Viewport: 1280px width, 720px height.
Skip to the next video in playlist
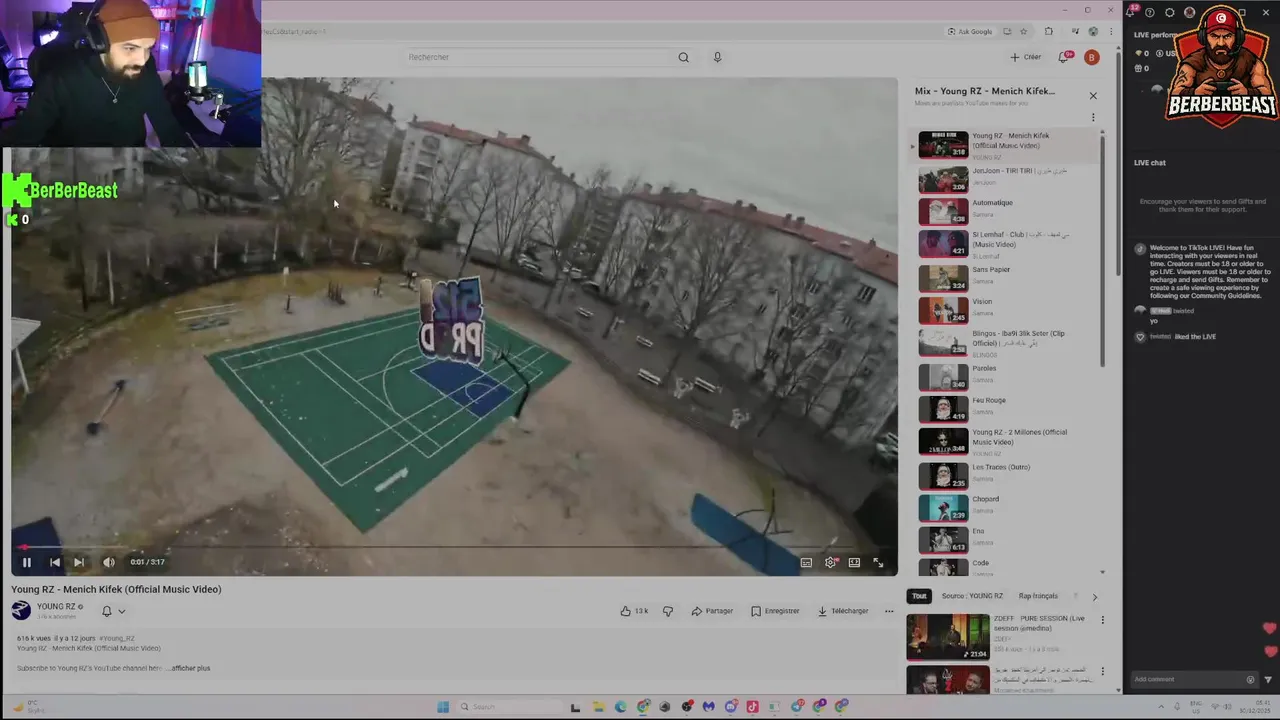[x=79, y=562]
